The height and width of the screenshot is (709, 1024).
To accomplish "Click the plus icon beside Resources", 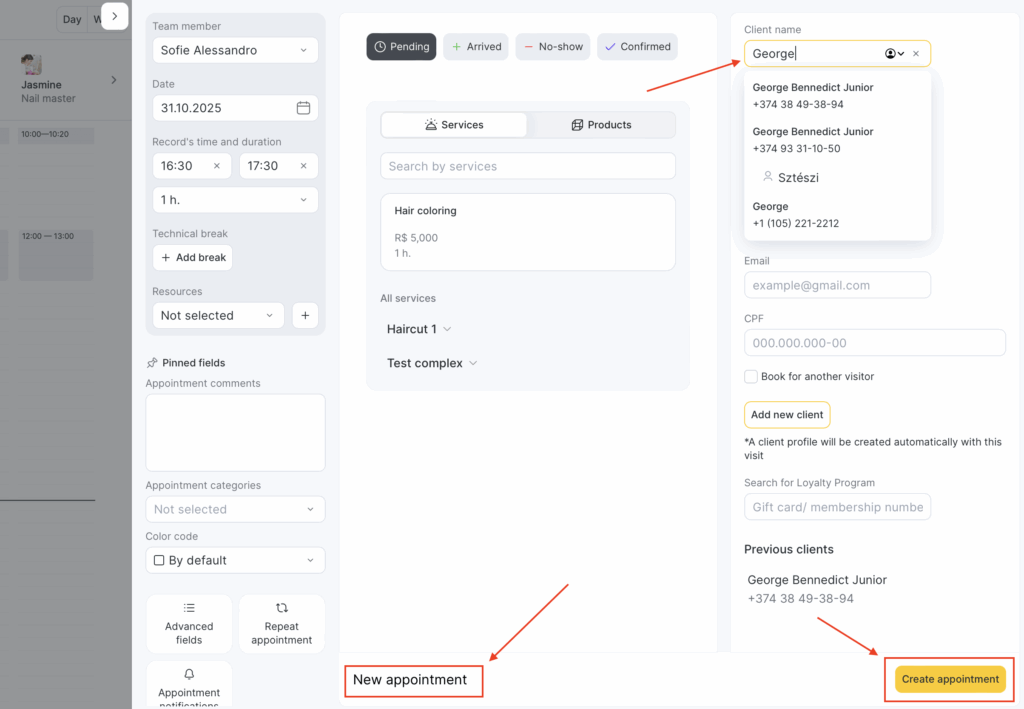I will [x=305, y=315].
